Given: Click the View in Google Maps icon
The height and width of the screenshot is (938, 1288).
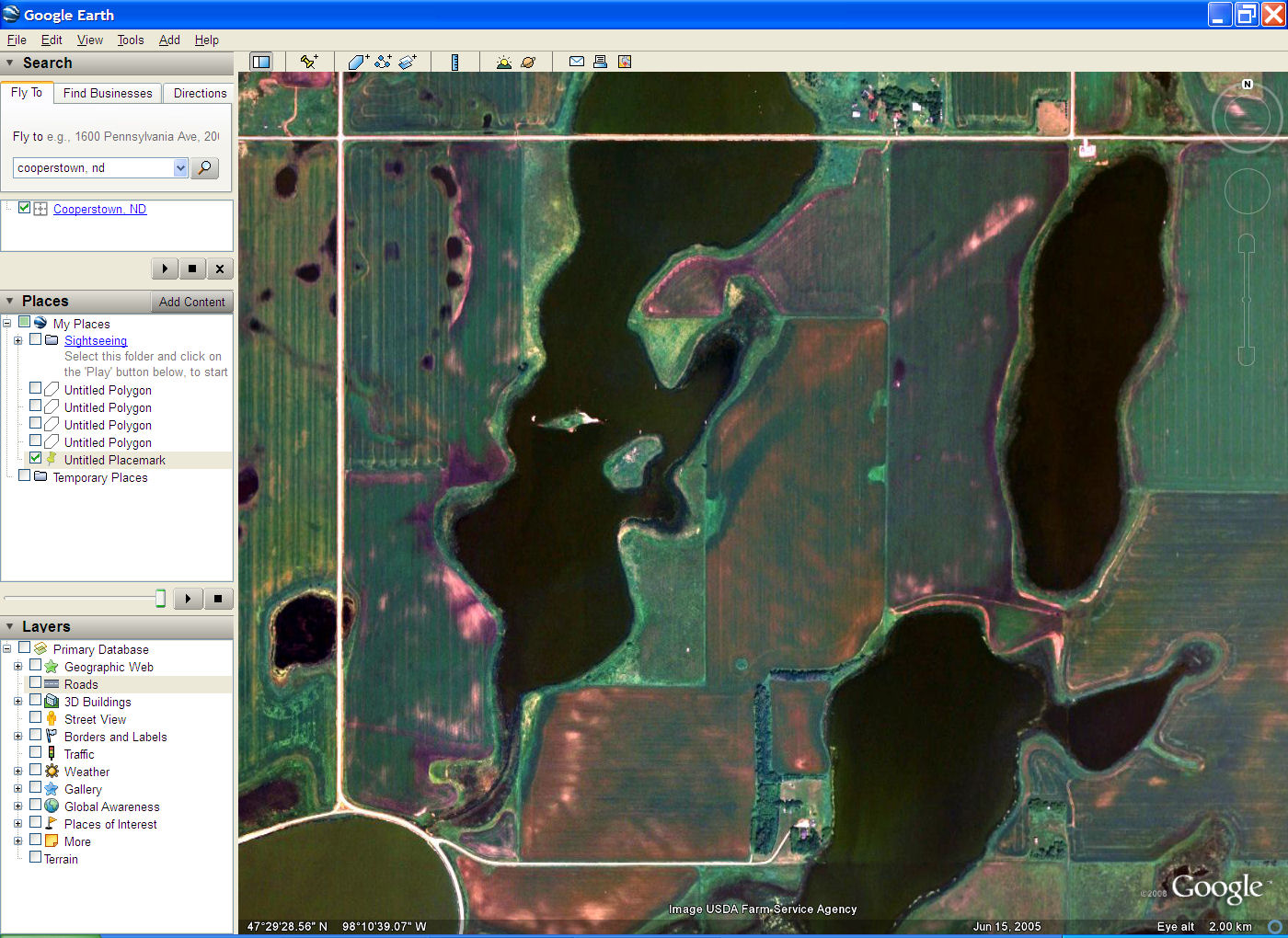Looking at the screenshot, I should point(625,62).
